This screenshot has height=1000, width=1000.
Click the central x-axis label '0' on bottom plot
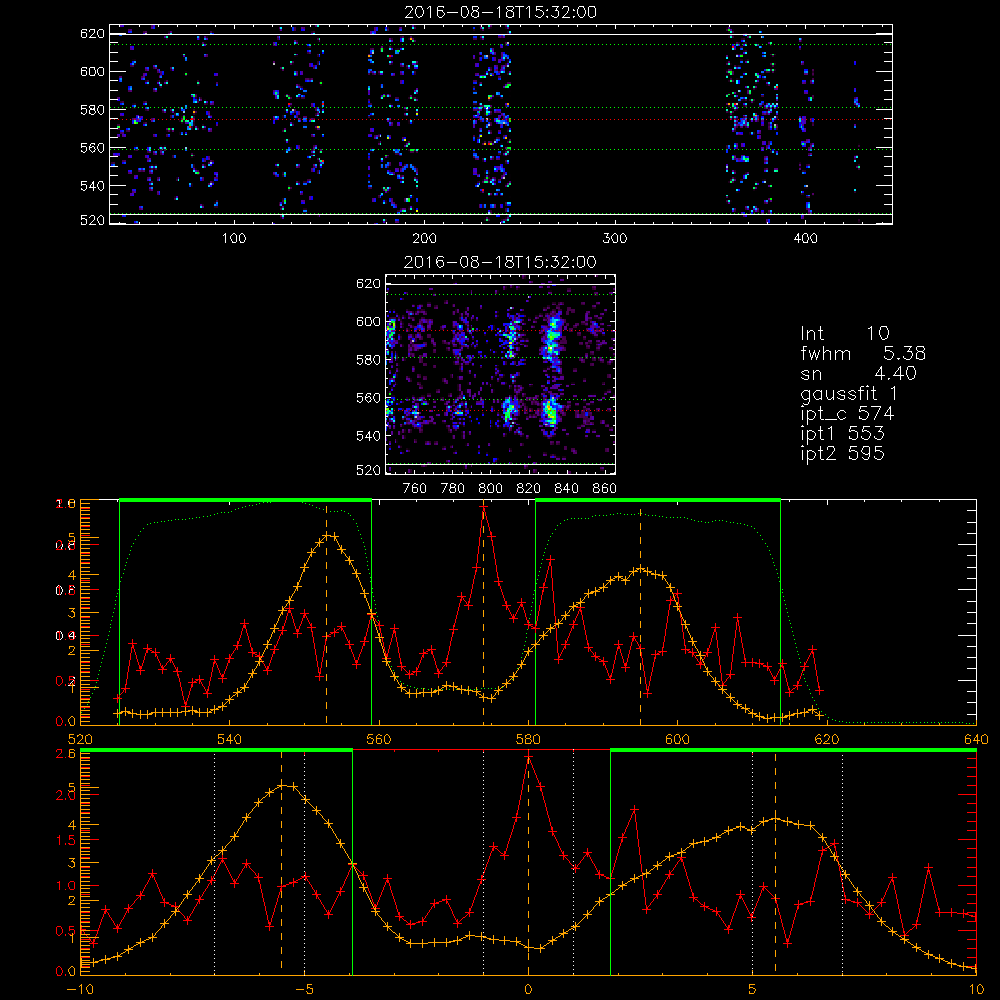coord(528,990)
